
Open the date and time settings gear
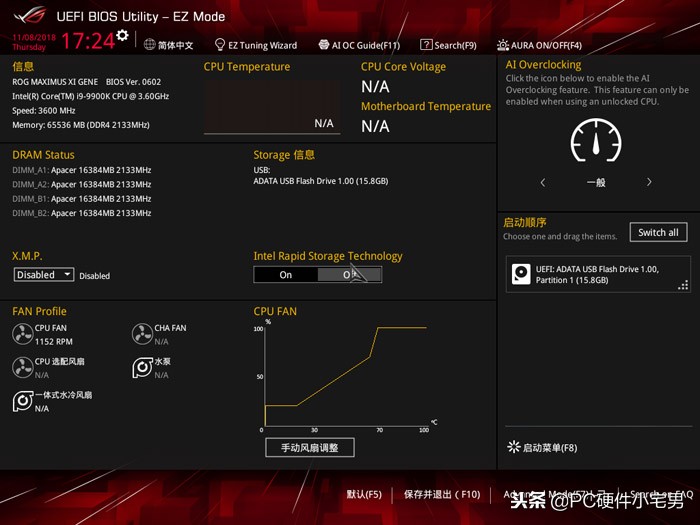(x=122, y=35)
